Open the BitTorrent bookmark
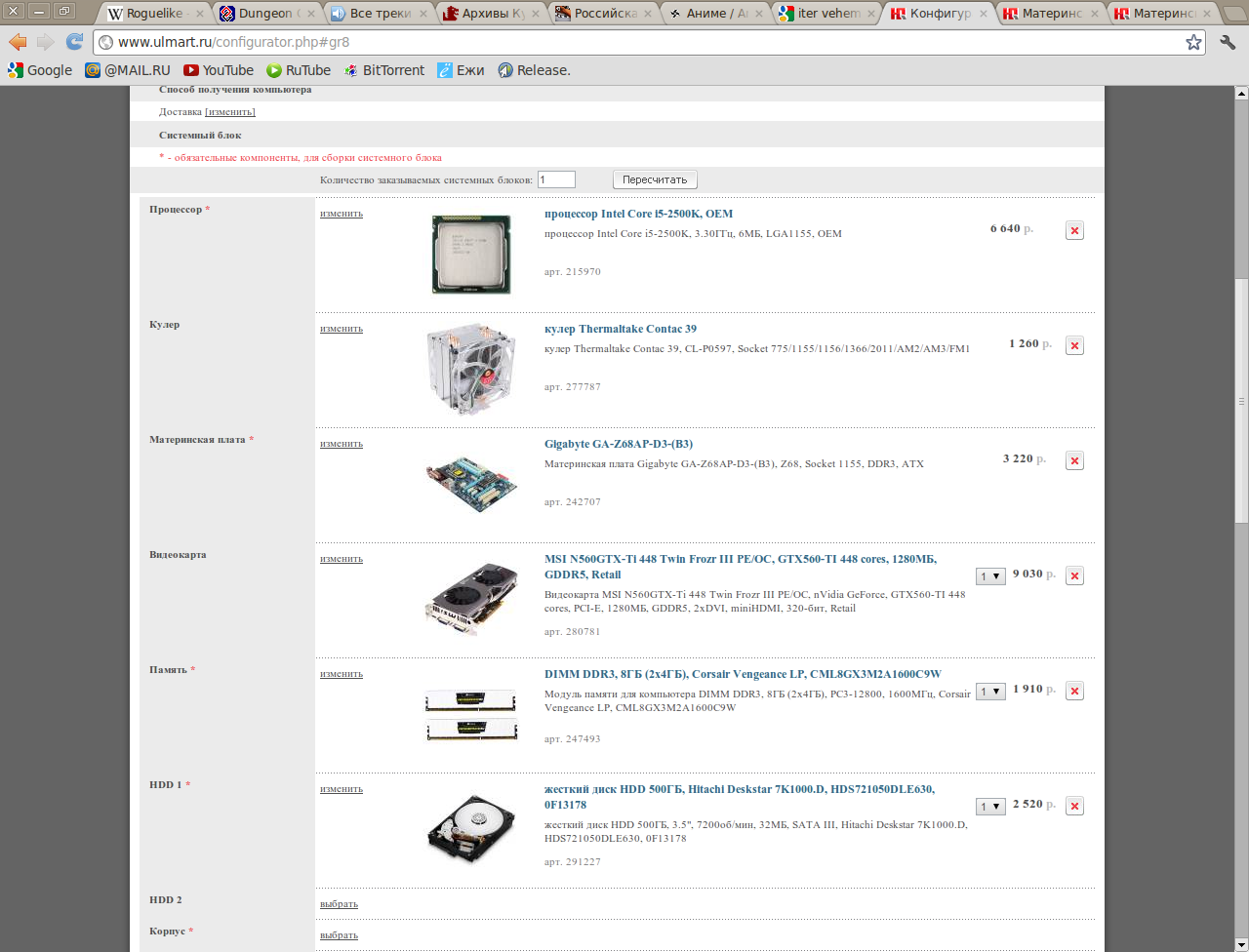This screenshot has width=1249, height=952. 384,70
